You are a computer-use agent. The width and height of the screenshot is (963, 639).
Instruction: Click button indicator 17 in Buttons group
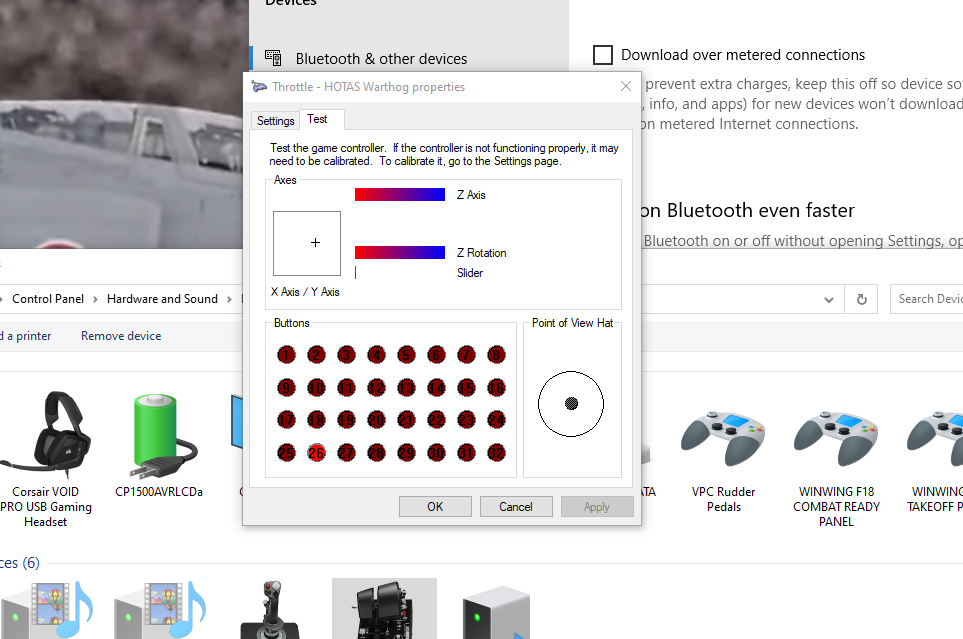286,420
